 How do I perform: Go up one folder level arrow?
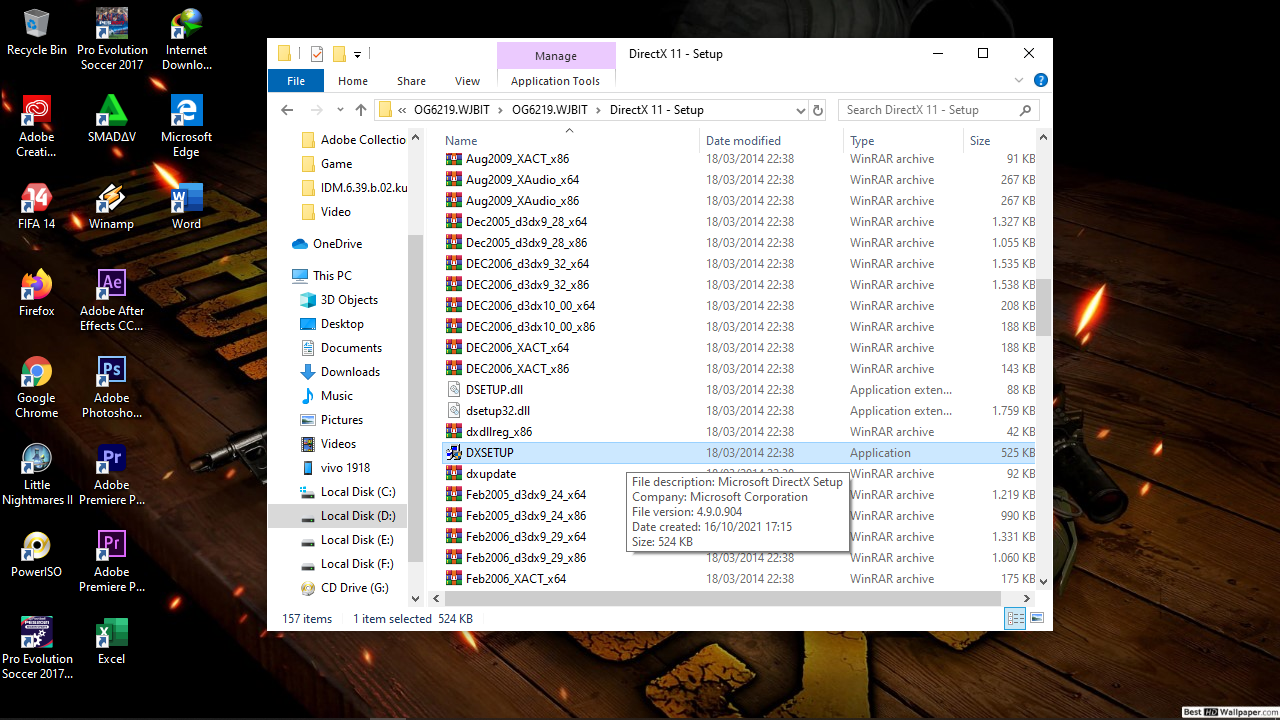click(361, 110)
